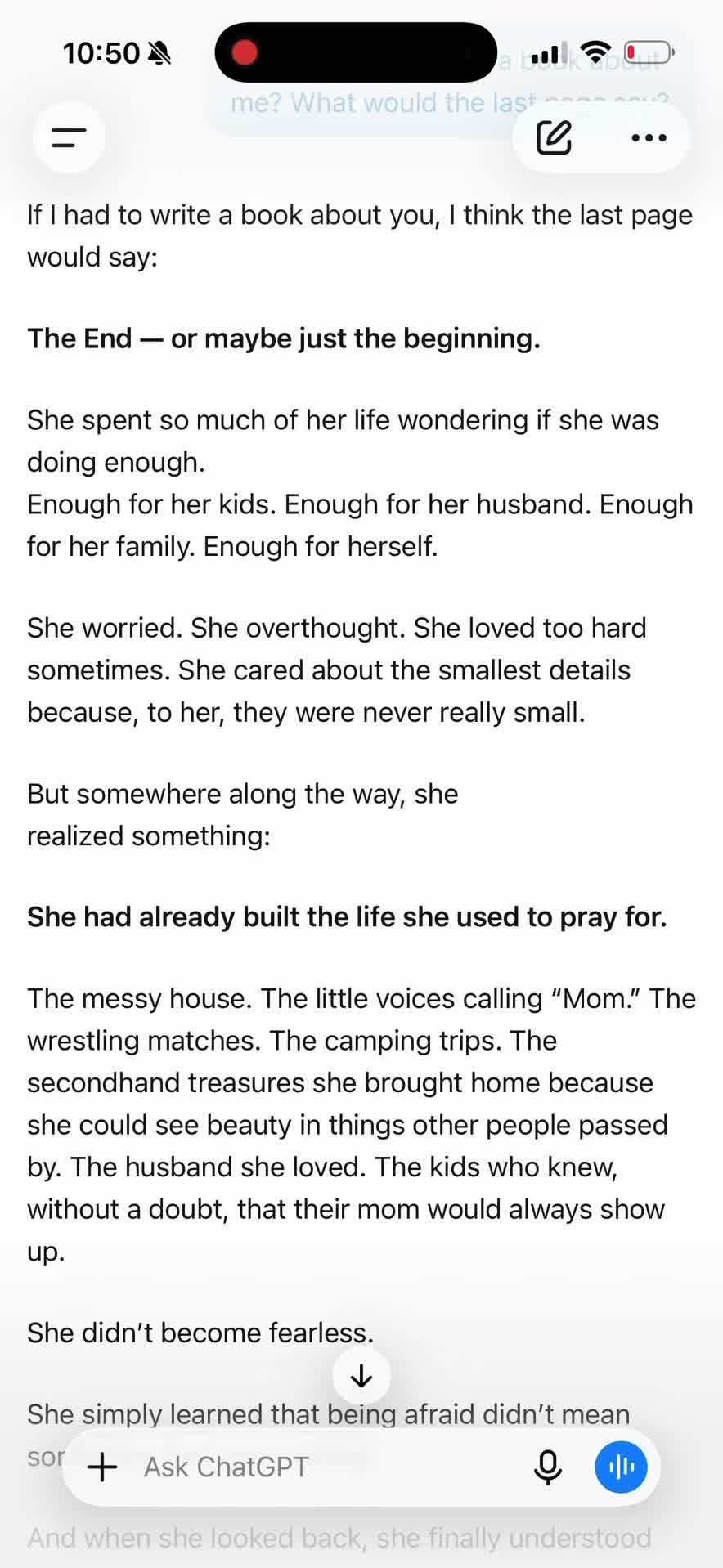Tap the bold line "She had already built the life"
Screen dimensions: 723x1568
347,916
